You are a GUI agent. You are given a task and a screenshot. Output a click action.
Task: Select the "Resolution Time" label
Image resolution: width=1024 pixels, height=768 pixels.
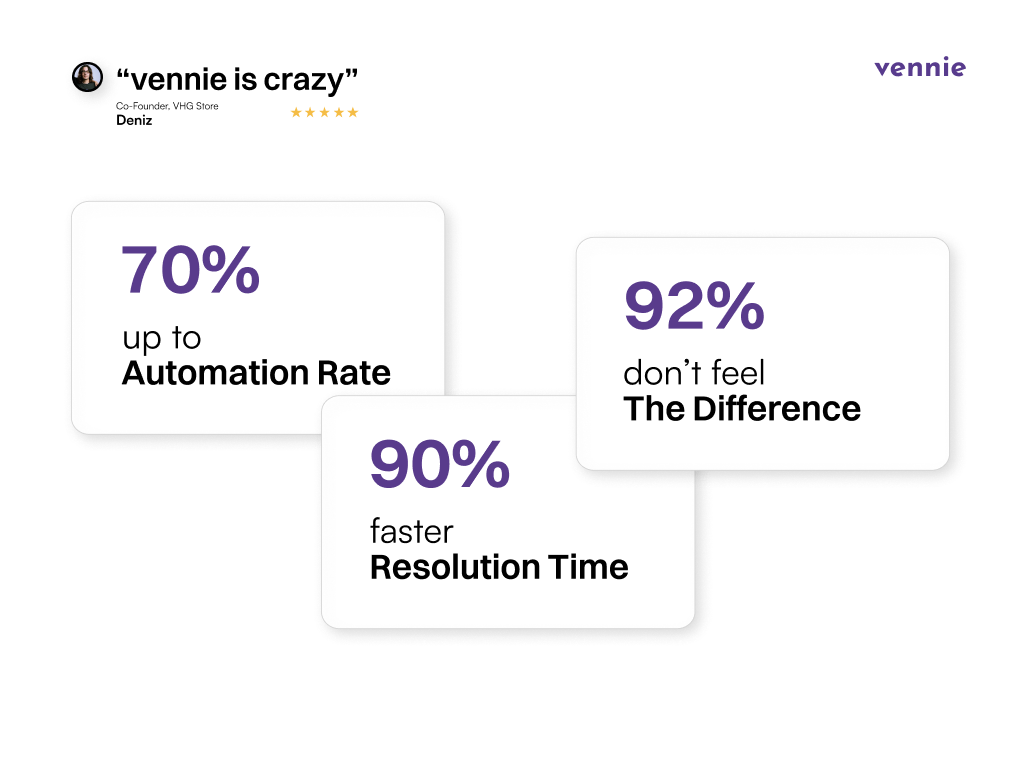pos(499,567)
